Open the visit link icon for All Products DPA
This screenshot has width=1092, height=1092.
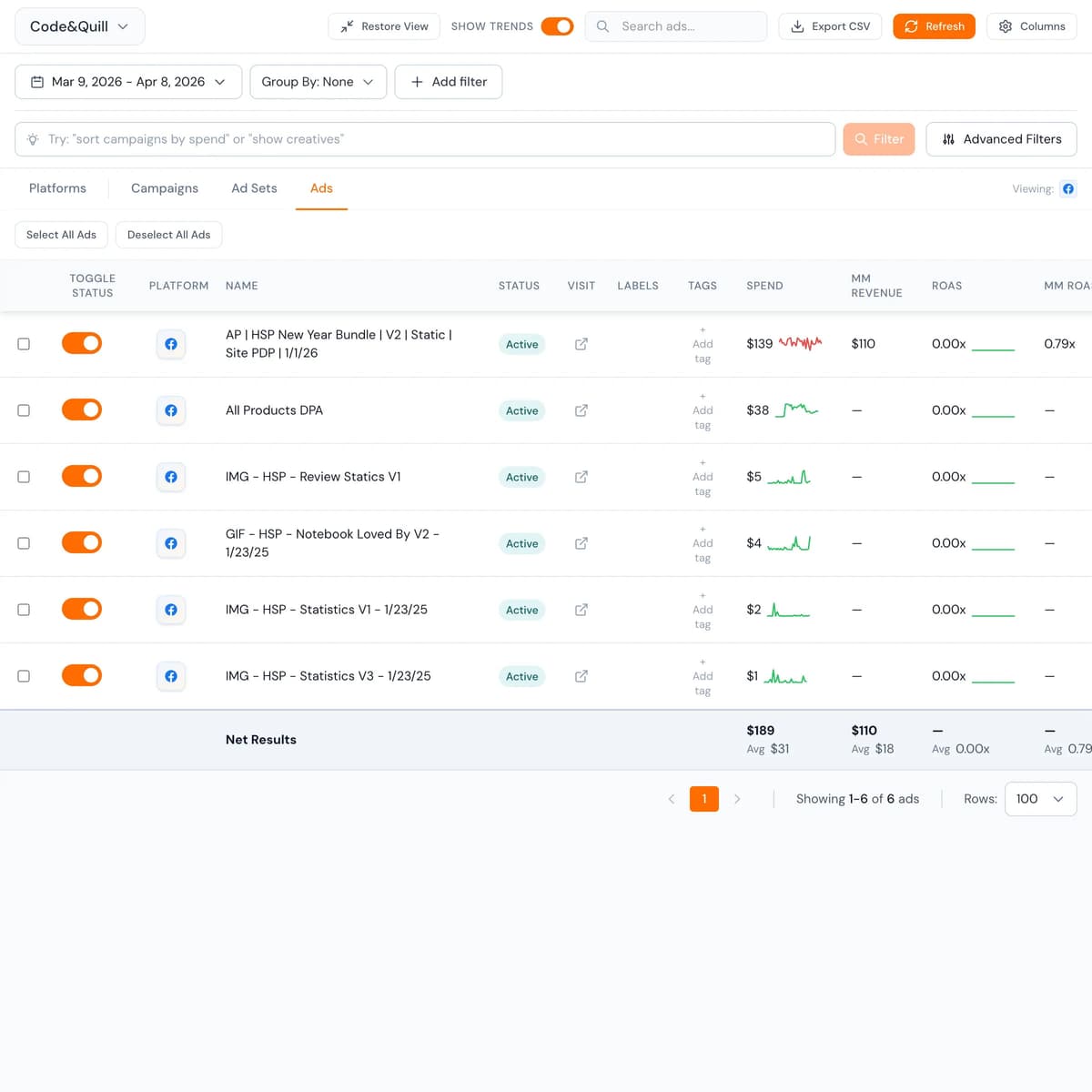tap(581, 410)
